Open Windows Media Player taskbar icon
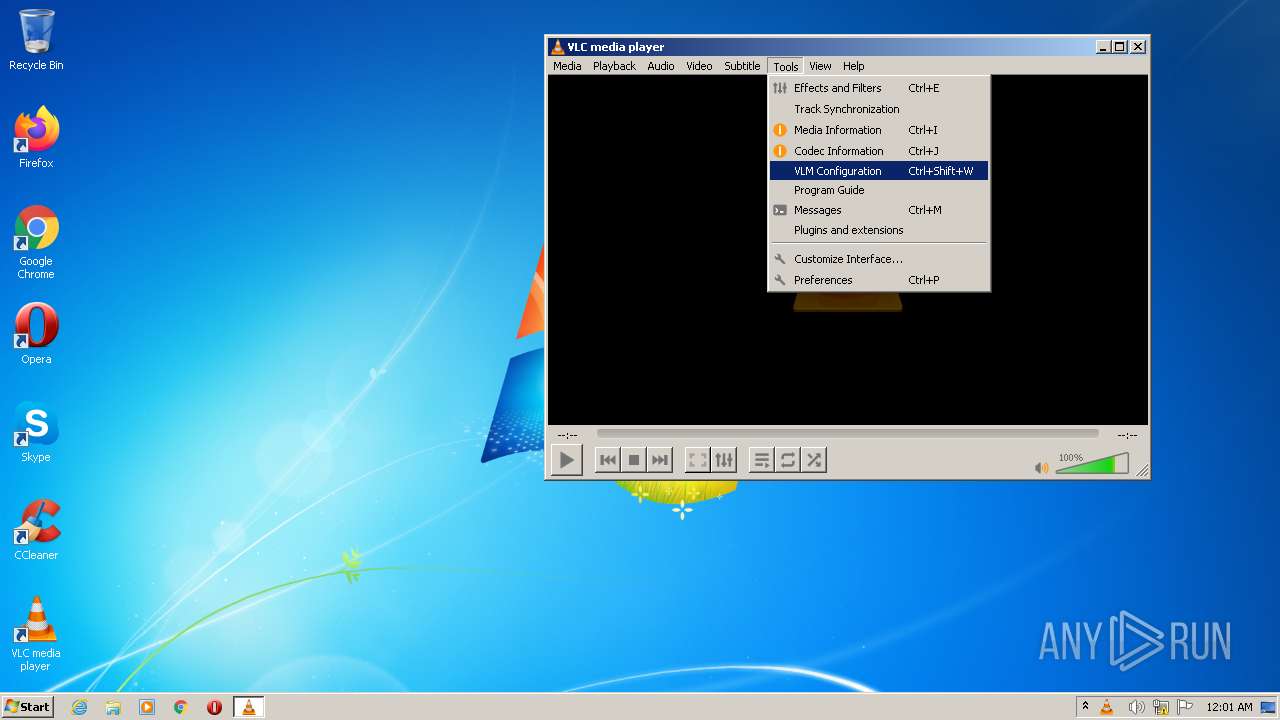 pos(147,707)
